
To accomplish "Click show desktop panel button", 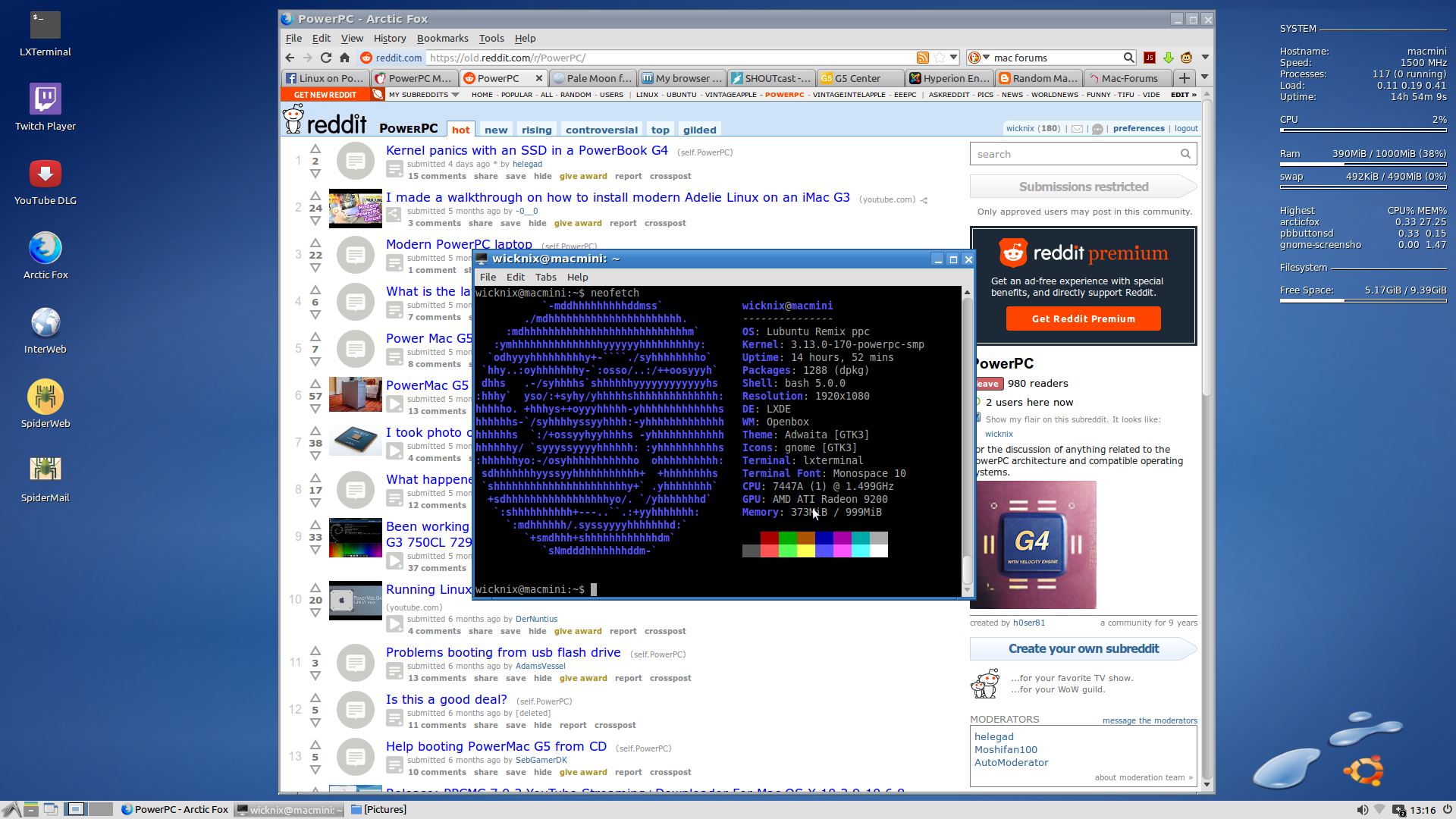I will [x=51, y=809].
